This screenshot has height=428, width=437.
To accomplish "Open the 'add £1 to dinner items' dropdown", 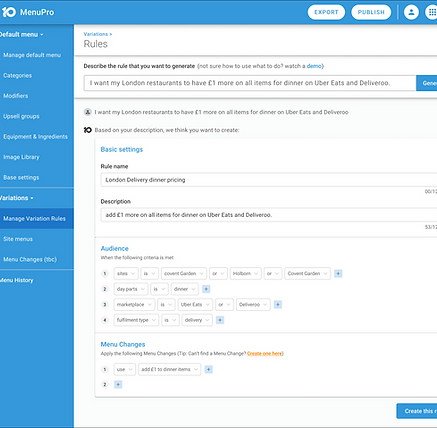I will coord(170,369).
